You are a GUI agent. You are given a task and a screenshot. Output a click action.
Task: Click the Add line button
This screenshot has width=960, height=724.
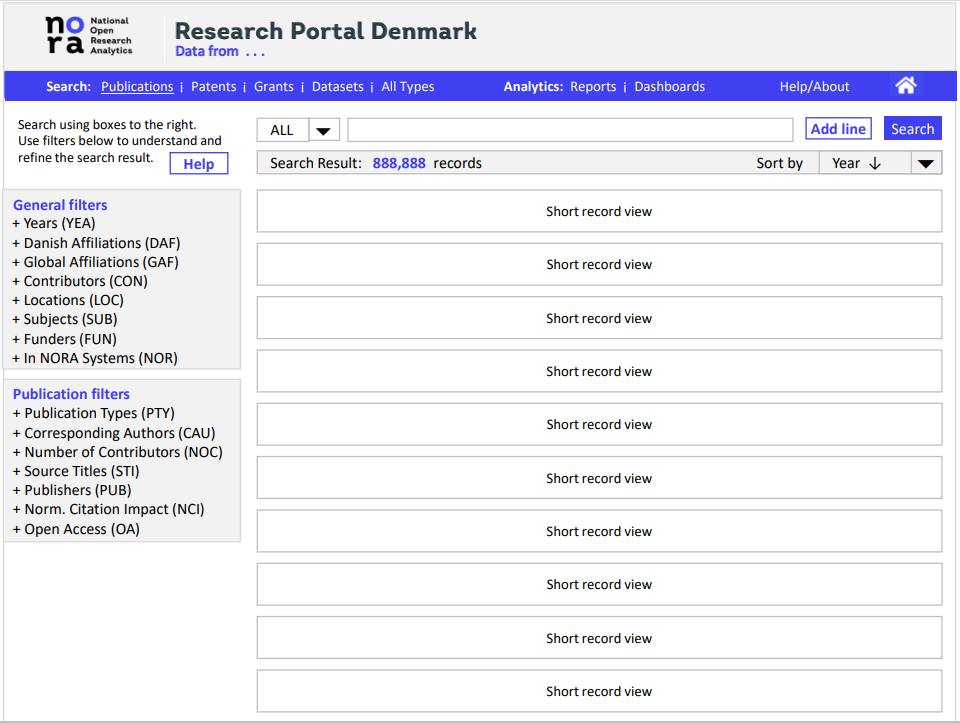838,129
